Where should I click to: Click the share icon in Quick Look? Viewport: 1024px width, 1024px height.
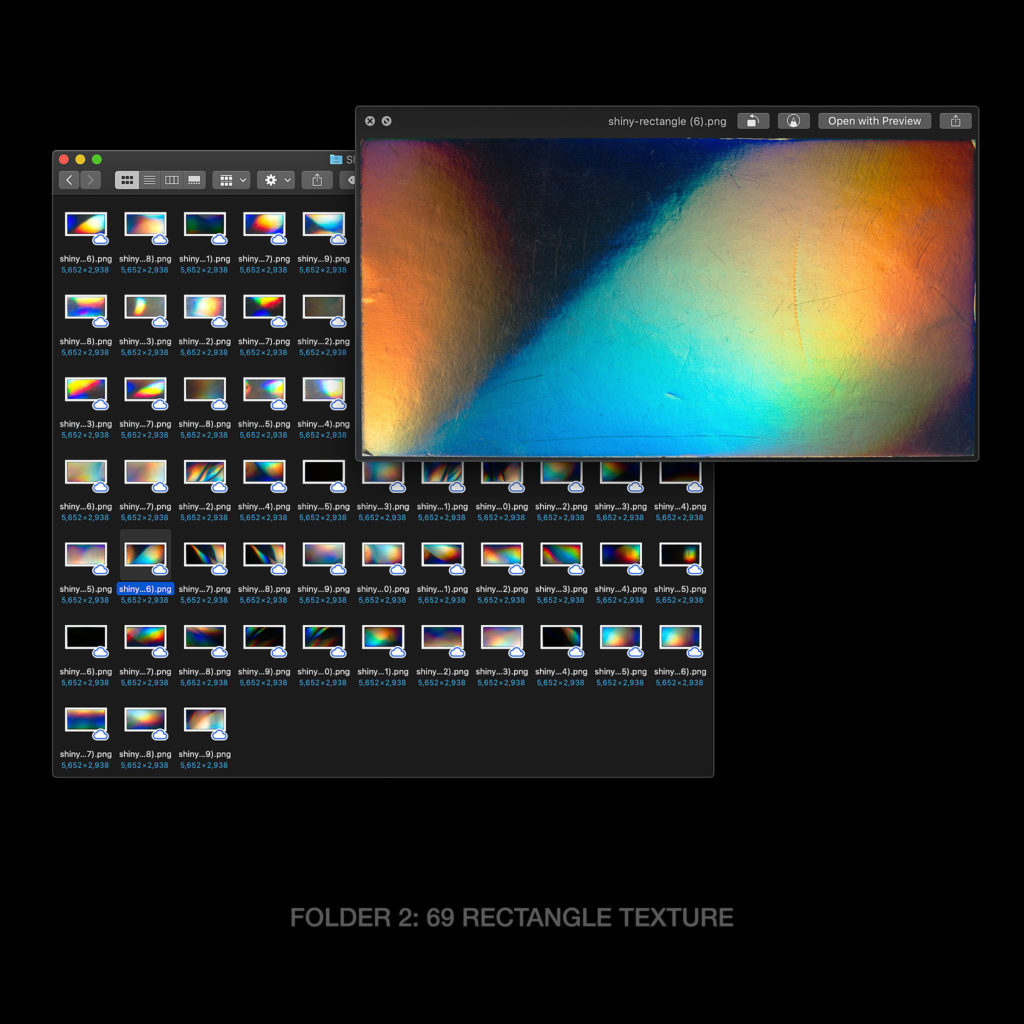[x=955, y=121]
